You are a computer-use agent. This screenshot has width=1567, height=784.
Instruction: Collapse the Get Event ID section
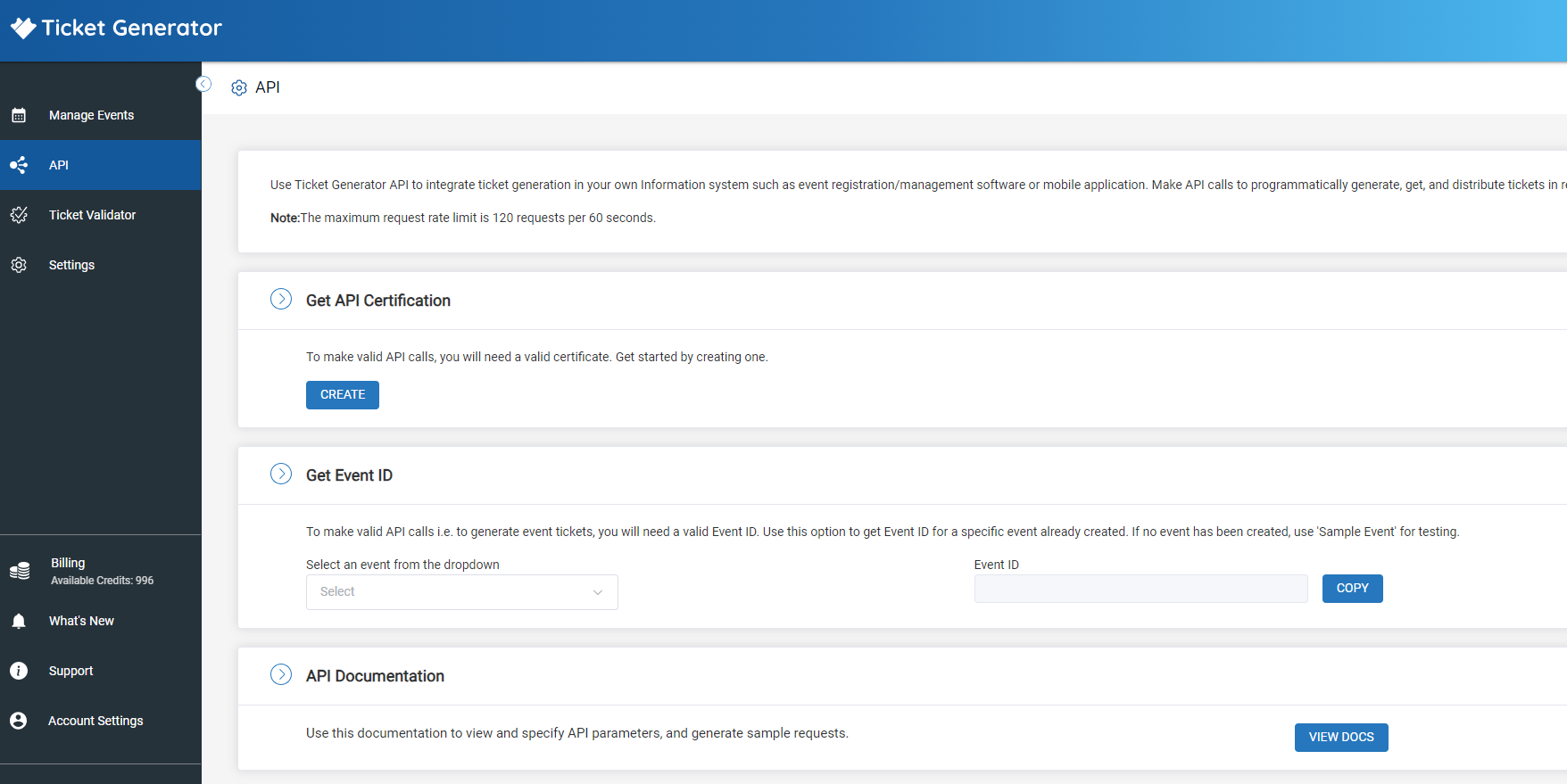[281, 474]
